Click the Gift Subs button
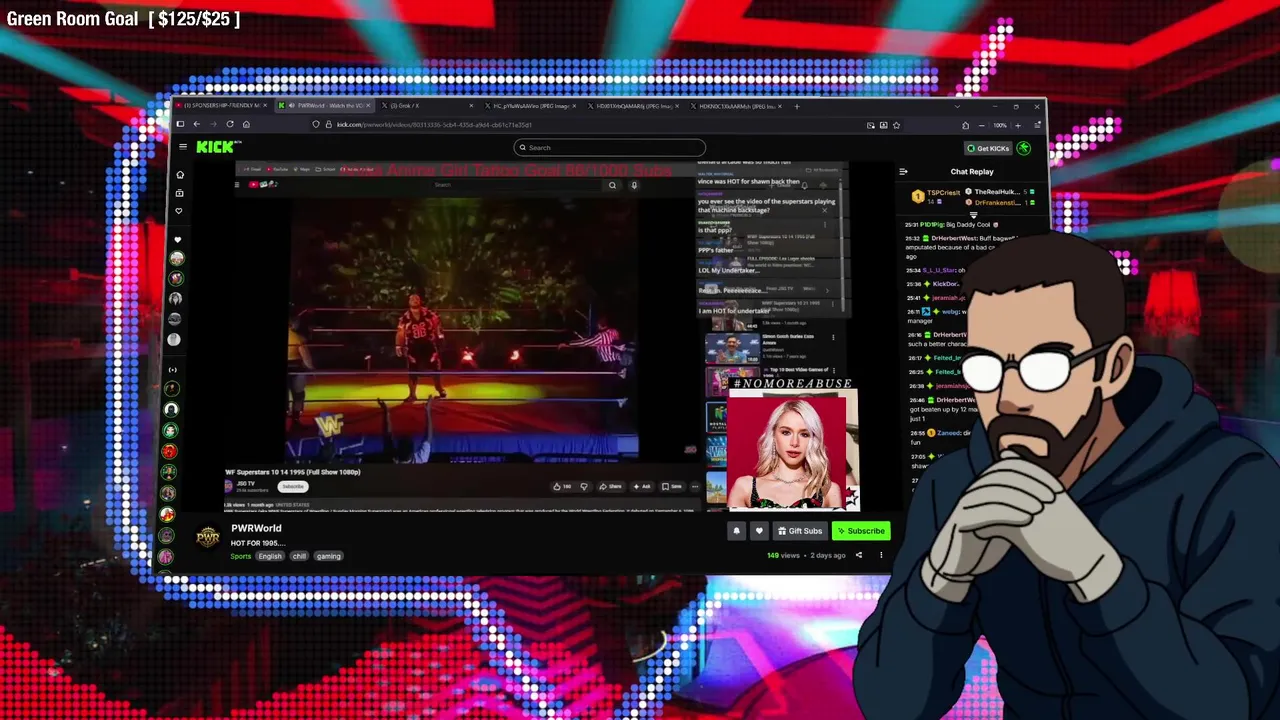1280x720 pixels. point(799,531)
